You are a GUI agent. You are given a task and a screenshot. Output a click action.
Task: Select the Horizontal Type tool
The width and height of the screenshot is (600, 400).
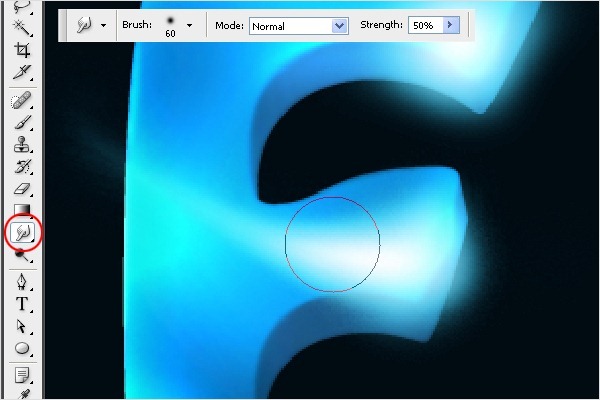22,304
